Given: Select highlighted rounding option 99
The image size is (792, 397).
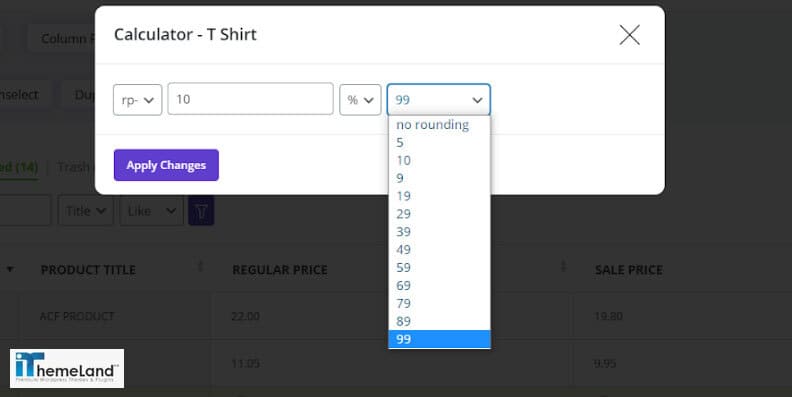Looking at the screenshot, I should coord(439,339).
